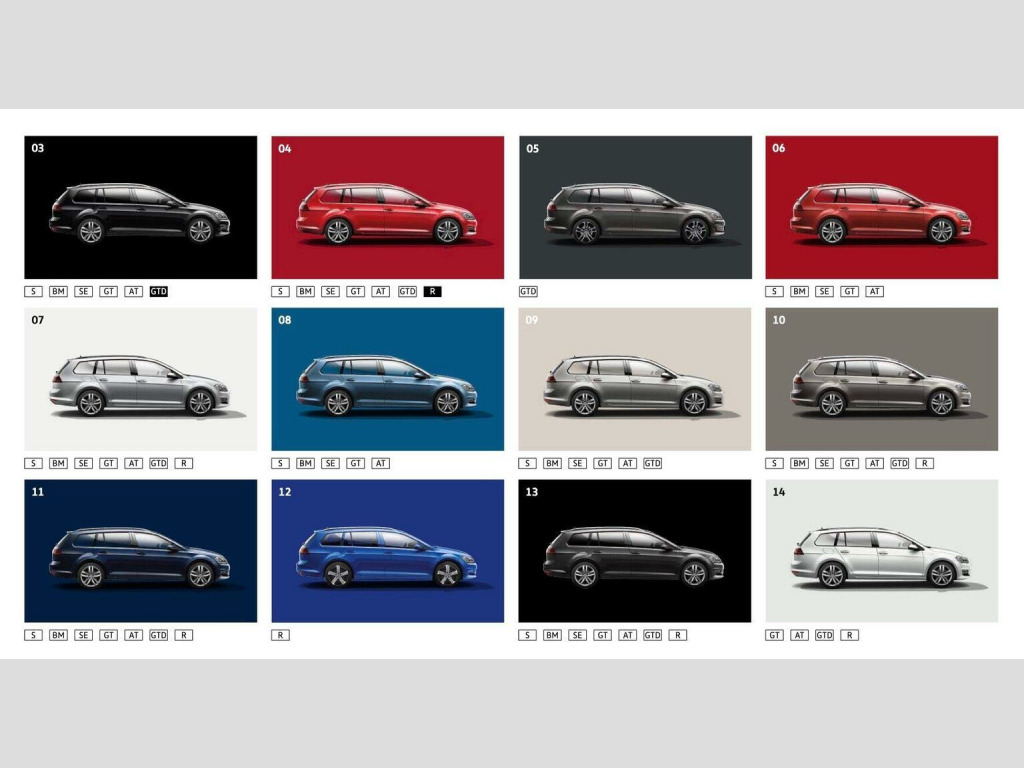Image resolution: width=1024 pixels, height=768 pixels.
Task: Click the GT badge under white car 14
Action: 774,635
